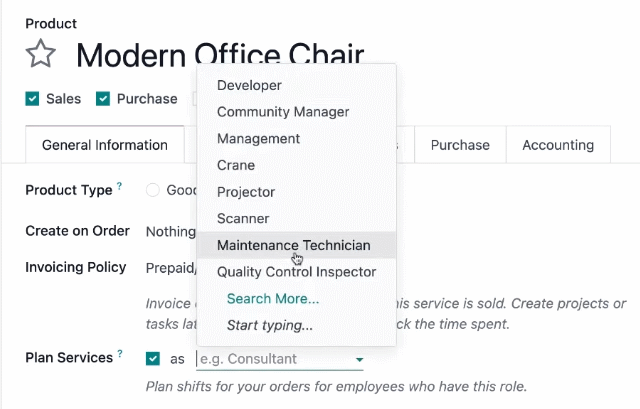Select the Goods product type radio button
Screen dimensions: 640x409
tap(153, 190)
